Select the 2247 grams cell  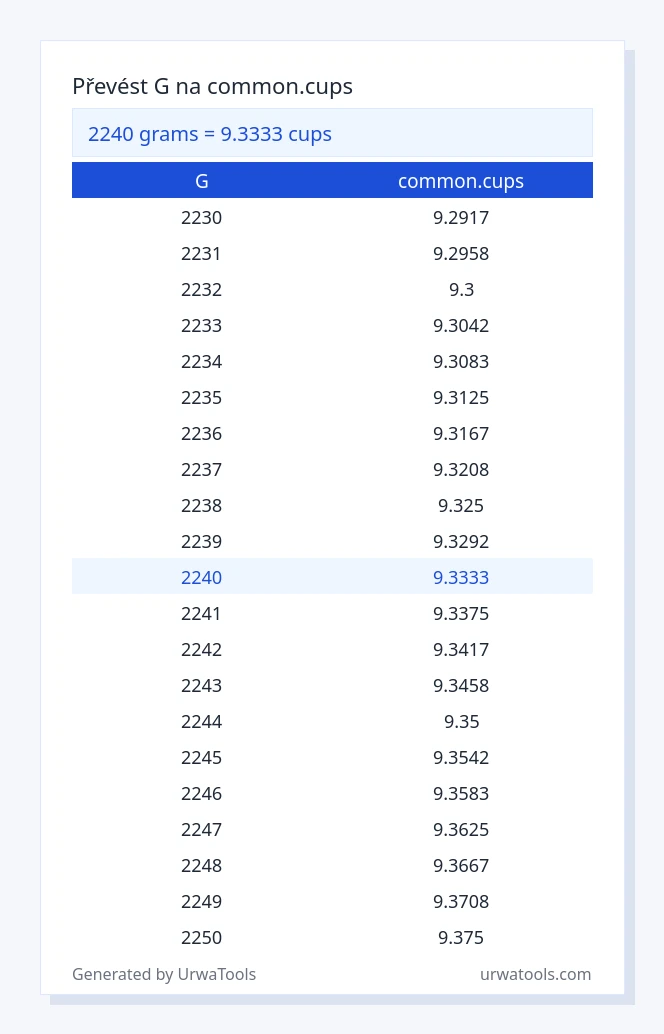tap(202, 829)
